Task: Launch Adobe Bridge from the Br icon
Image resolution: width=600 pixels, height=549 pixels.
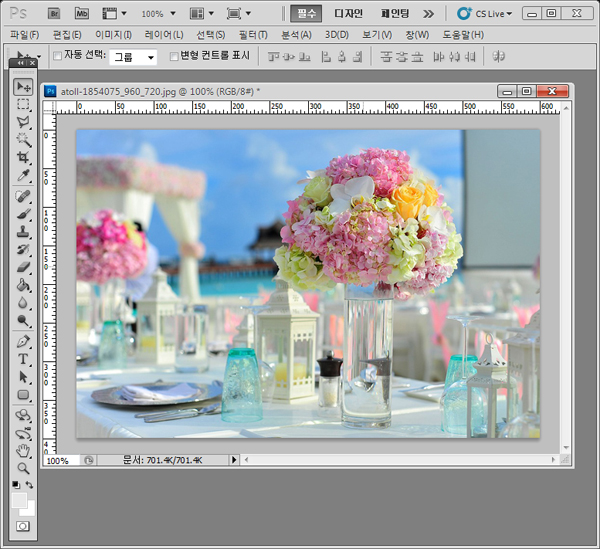Action: 55,14
